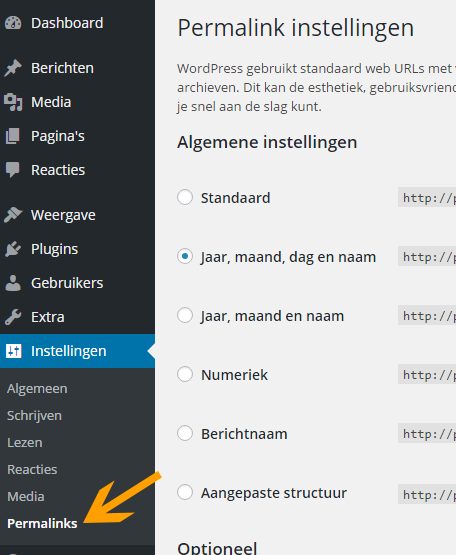Click the Weergave paintbrush icon
Image resolution: width=456 pixels, height=555 pixels.
pos(13,215)
